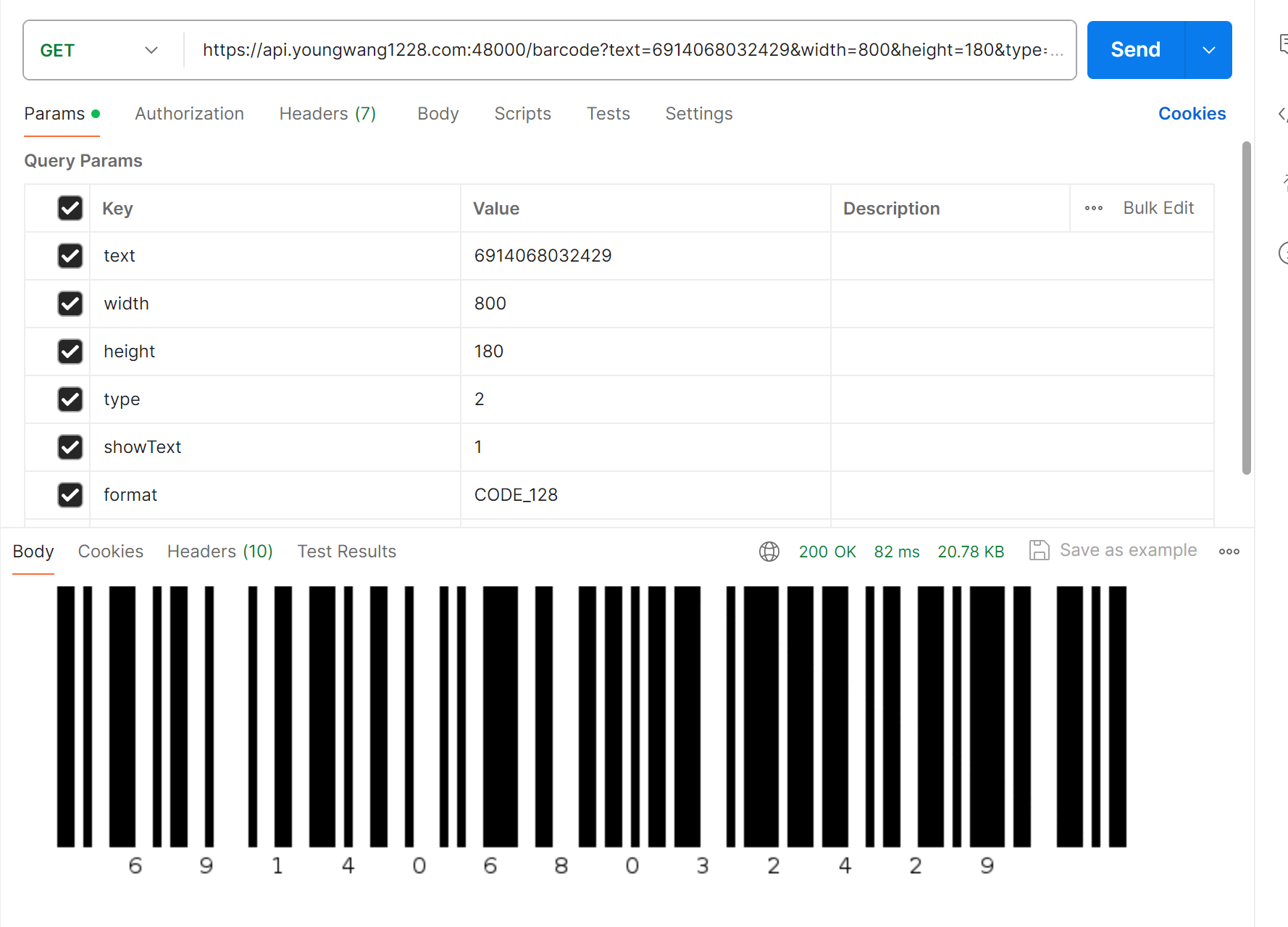The width and height of the screenshot is (1288, 927).
Task: Open the Cookies link
Action: (x=1192, y=114)
